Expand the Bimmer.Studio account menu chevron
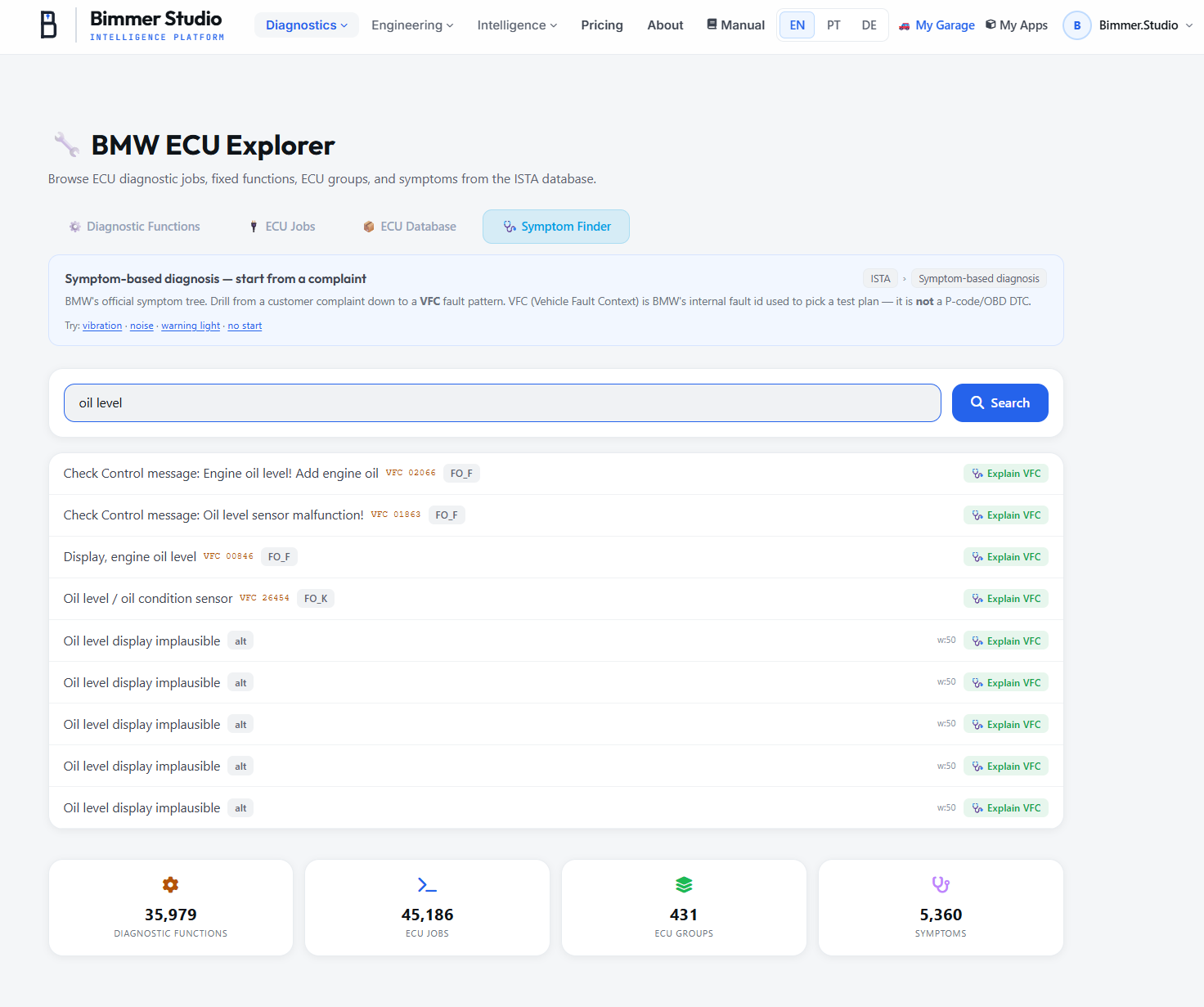Viewport: 1204px width, 1007px height. [x=1188, y=25]
